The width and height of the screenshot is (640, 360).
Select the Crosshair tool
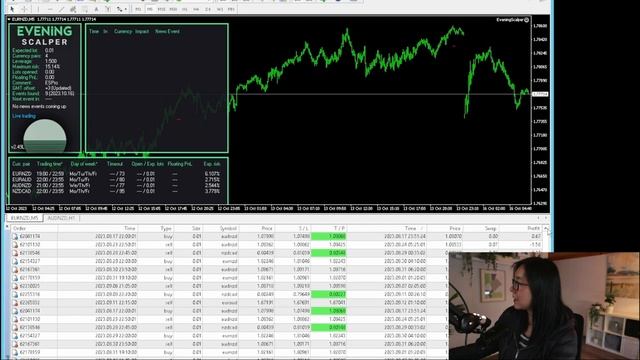[x=24, y=9]
